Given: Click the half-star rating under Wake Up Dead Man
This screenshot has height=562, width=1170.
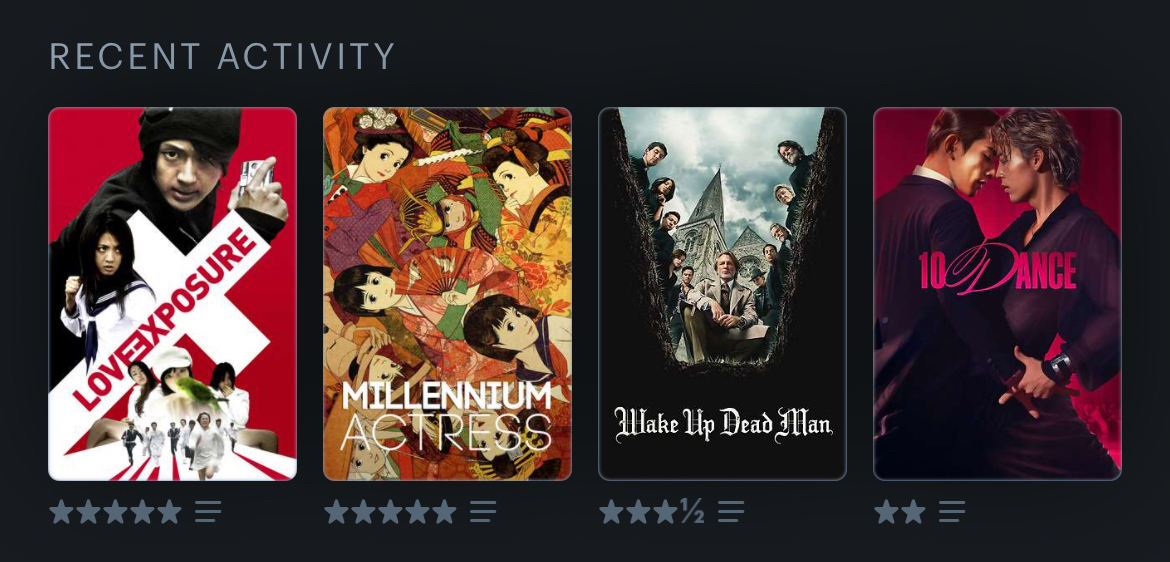Looking at the screenshot, I should point(692,512).
